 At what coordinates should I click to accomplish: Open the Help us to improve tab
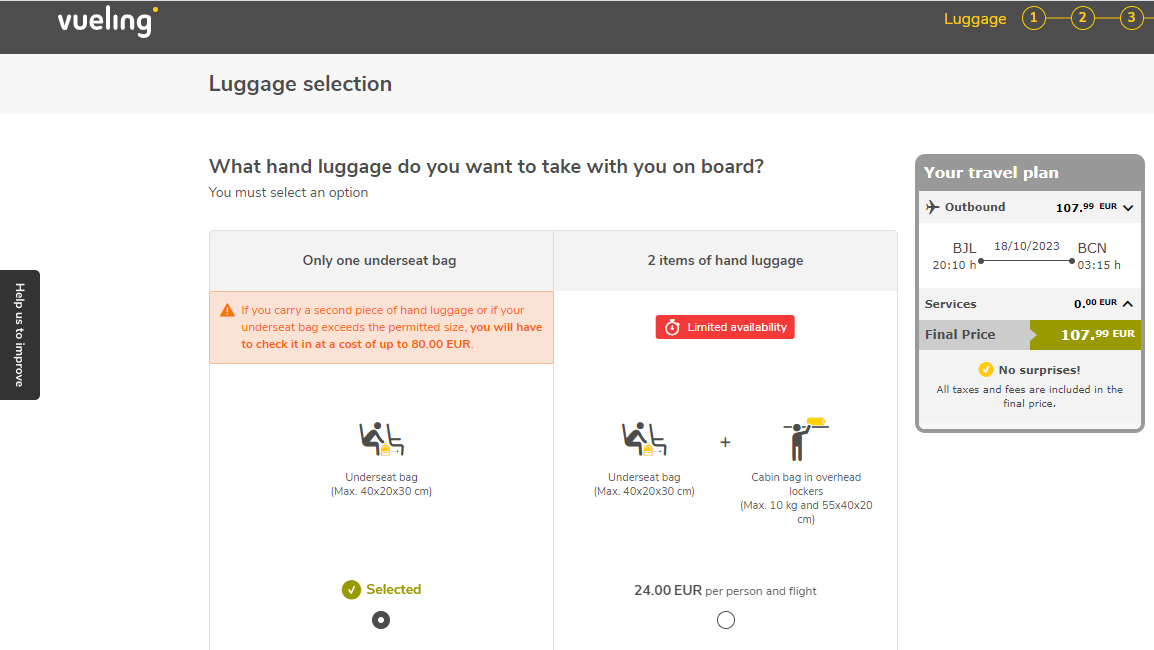(20, 335)
